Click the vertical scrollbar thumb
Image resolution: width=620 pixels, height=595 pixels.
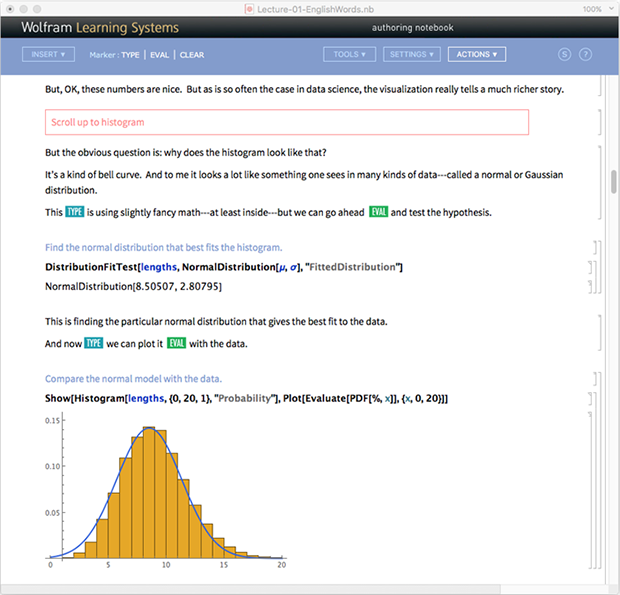[613, 182]
